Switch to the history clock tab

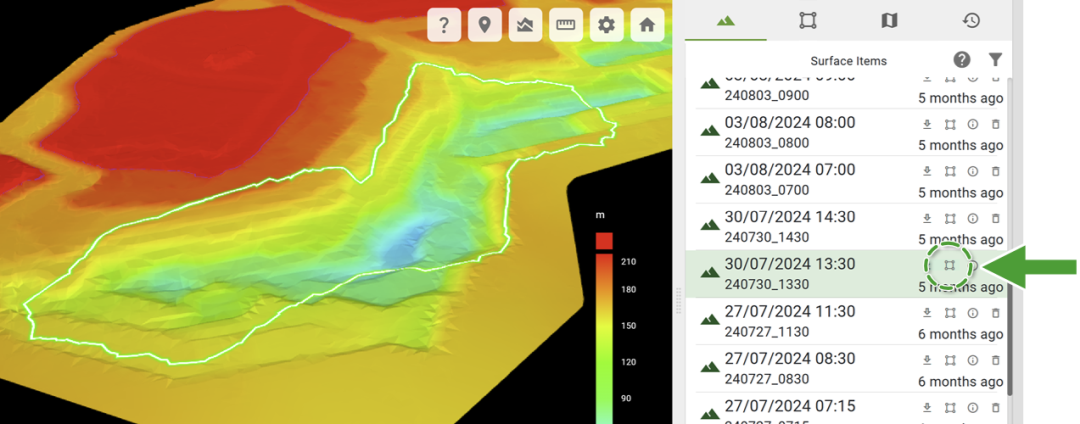pos(971,21)
